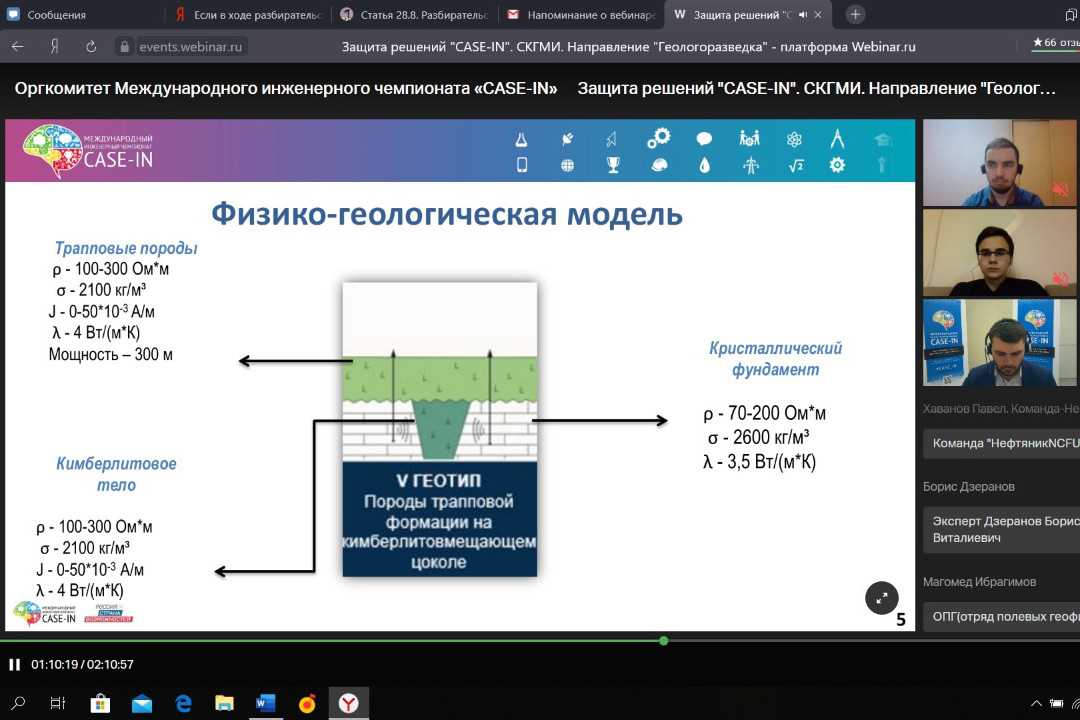1080x720 pixels.
Task: Click the trophy icon in slide header
Action: (x=613, y=165)
